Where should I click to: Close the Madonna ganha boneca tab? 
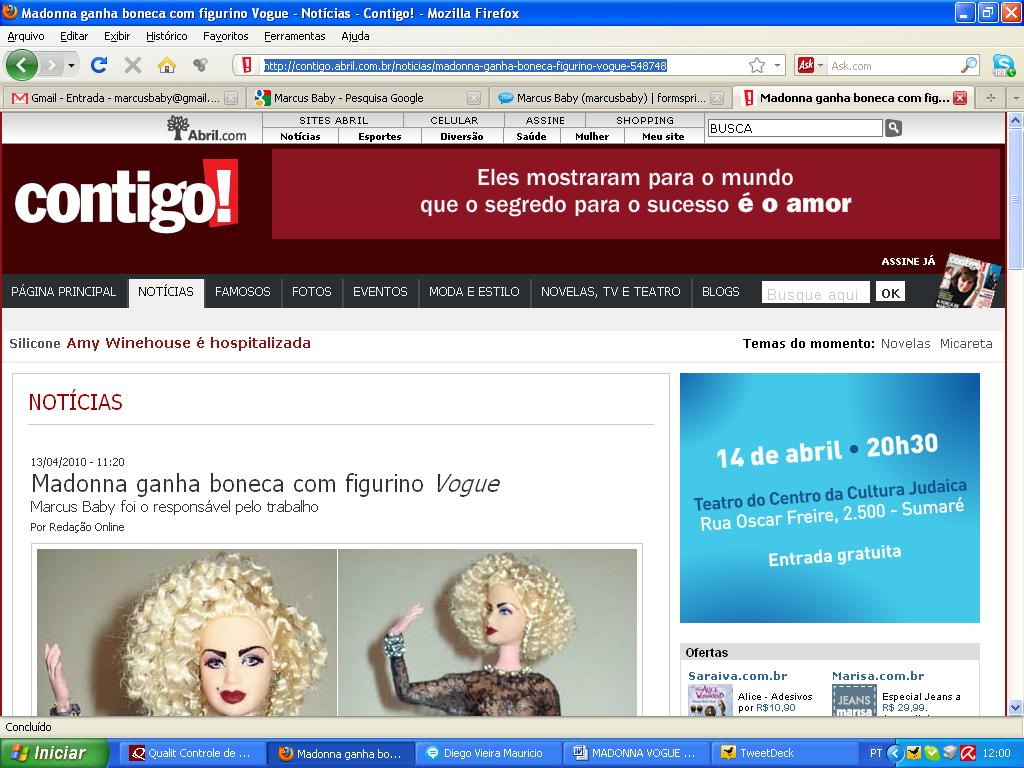pyautogui.click(x=960, y=98)
